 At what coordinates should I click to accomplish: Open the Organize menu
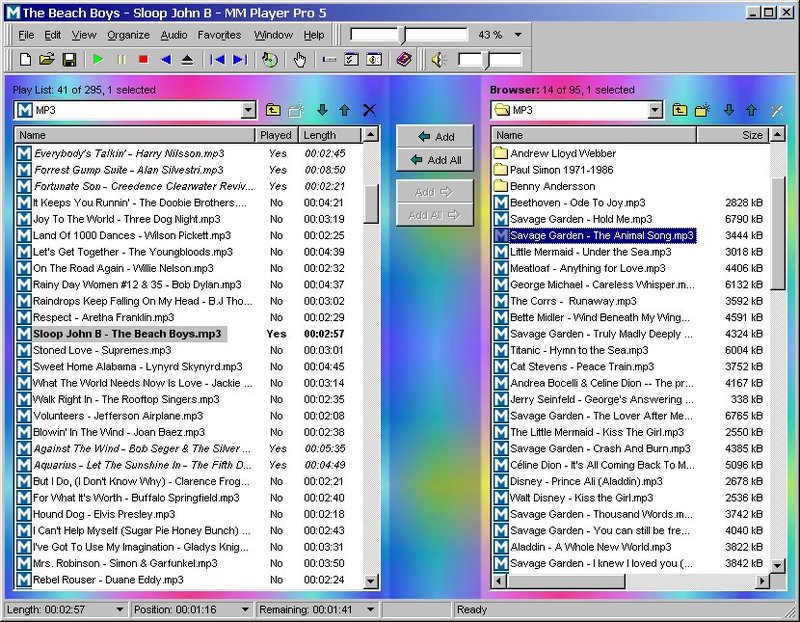(x=128, y=35)
